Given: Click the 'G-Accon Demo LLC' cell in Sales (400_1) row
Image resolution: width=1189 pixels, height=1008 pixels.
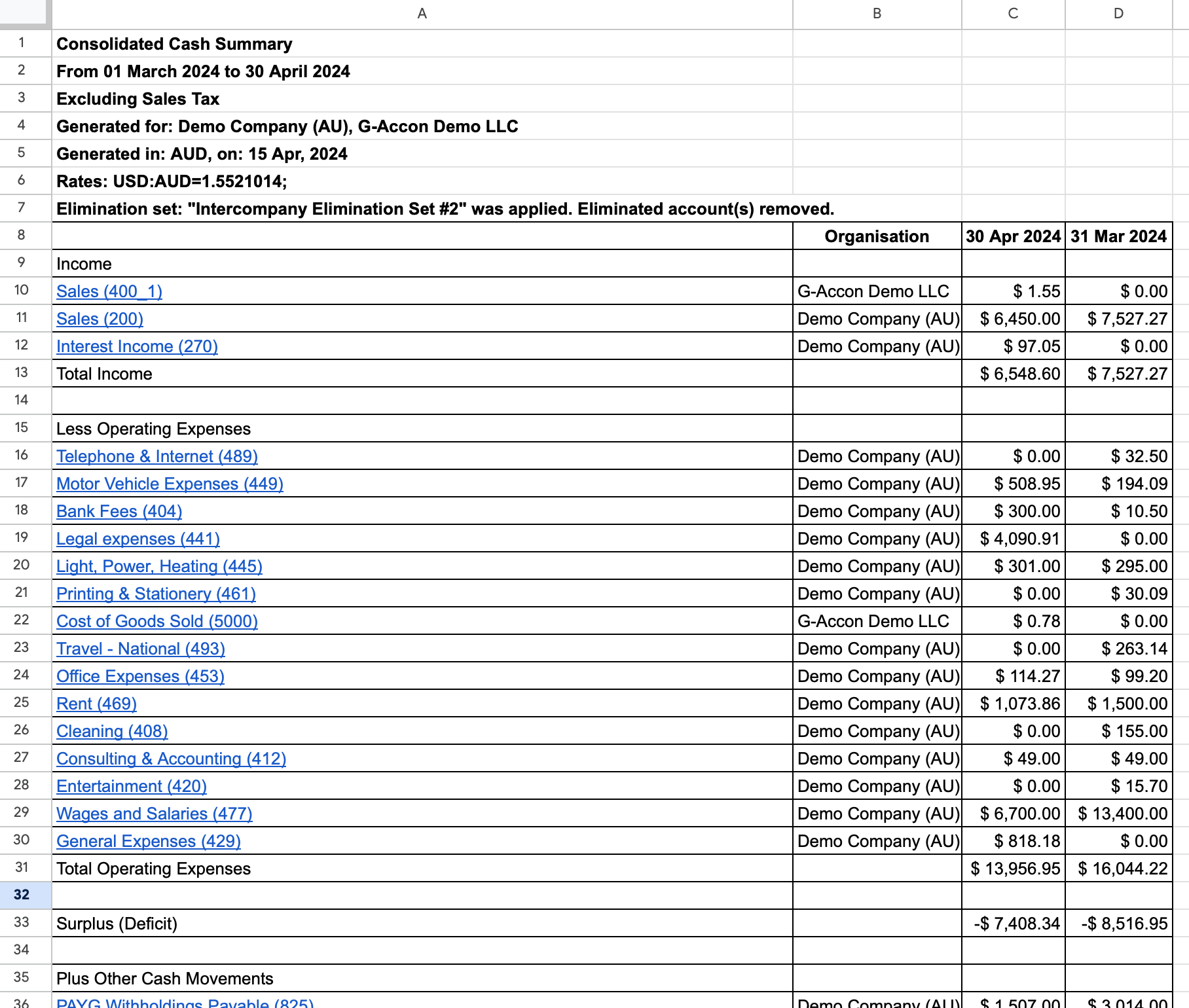Looking at the screenshot, I should (x=877, y=291).
